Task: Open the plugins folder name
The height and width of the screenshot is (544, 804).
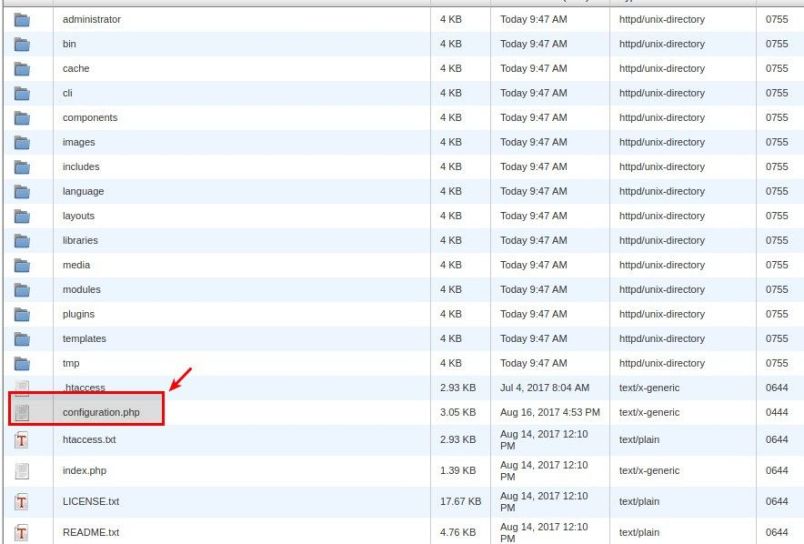Action: click(78, 314)
